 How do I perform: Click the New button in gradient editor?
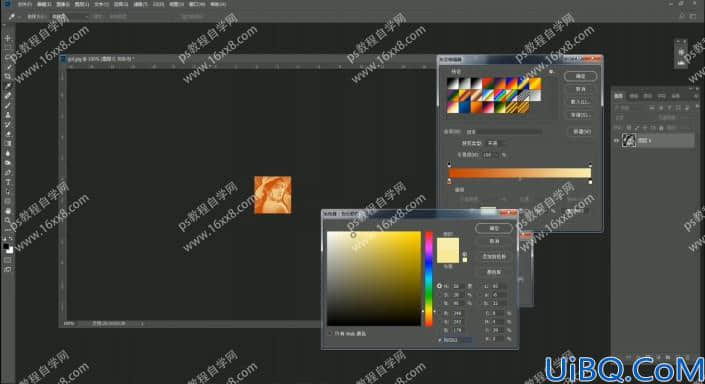click(581, 132)
